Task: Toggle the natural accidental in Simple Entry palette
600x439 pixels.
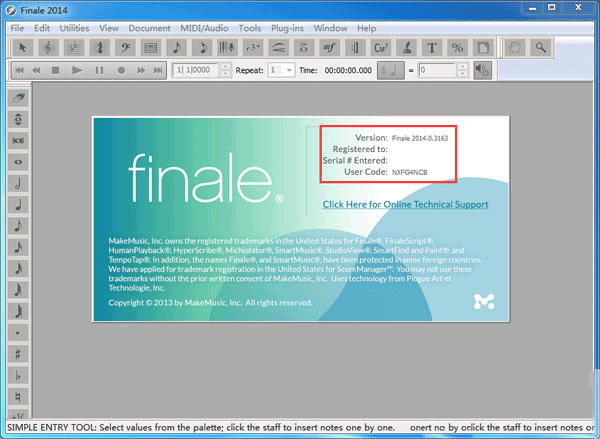Action: [18, 397]
